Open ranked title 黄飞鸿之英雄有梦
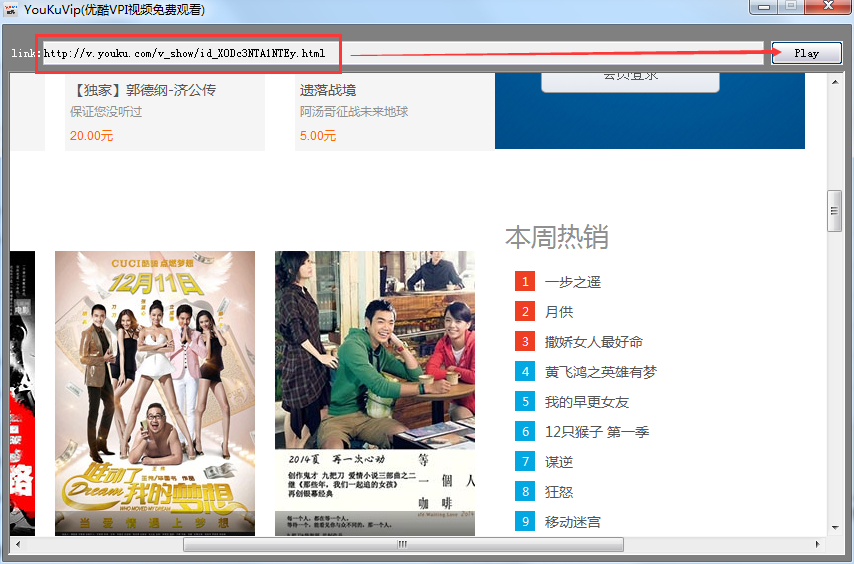This screenshot has width=854, height=564. point(601,372)
